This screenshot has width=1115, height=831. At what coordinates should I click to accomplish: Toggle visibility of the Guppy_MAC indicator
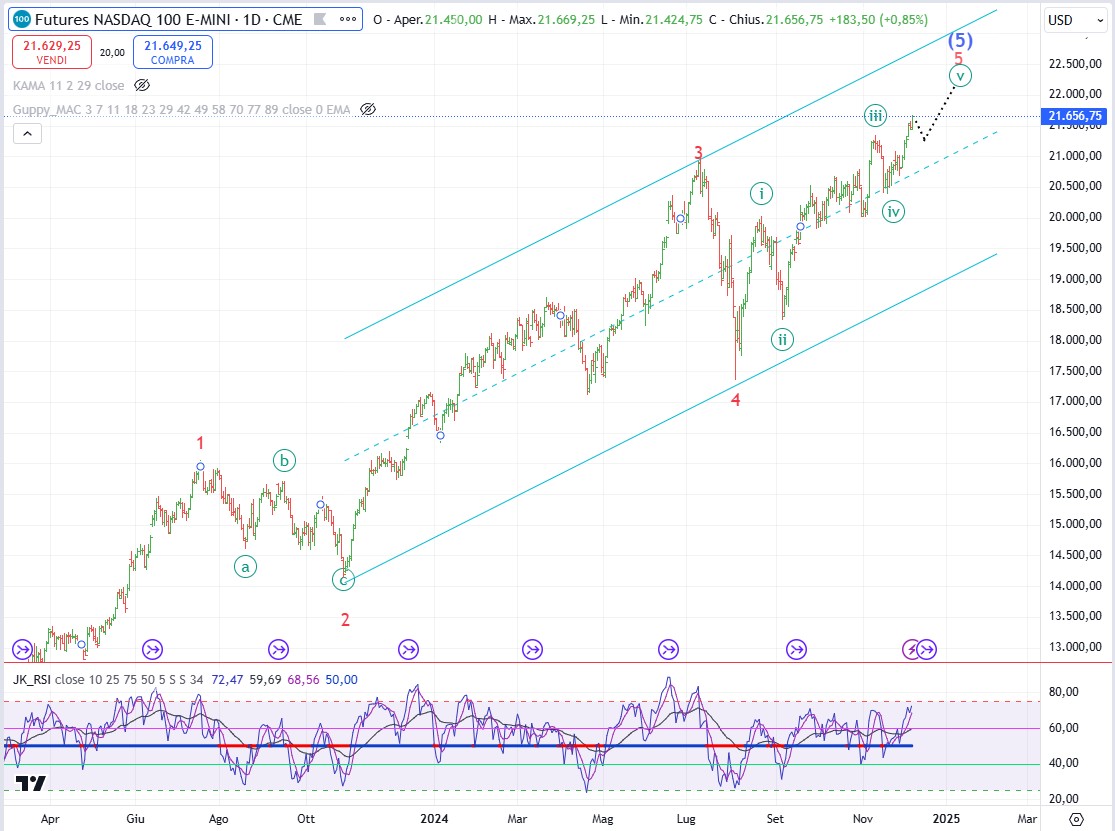point(368,109)
